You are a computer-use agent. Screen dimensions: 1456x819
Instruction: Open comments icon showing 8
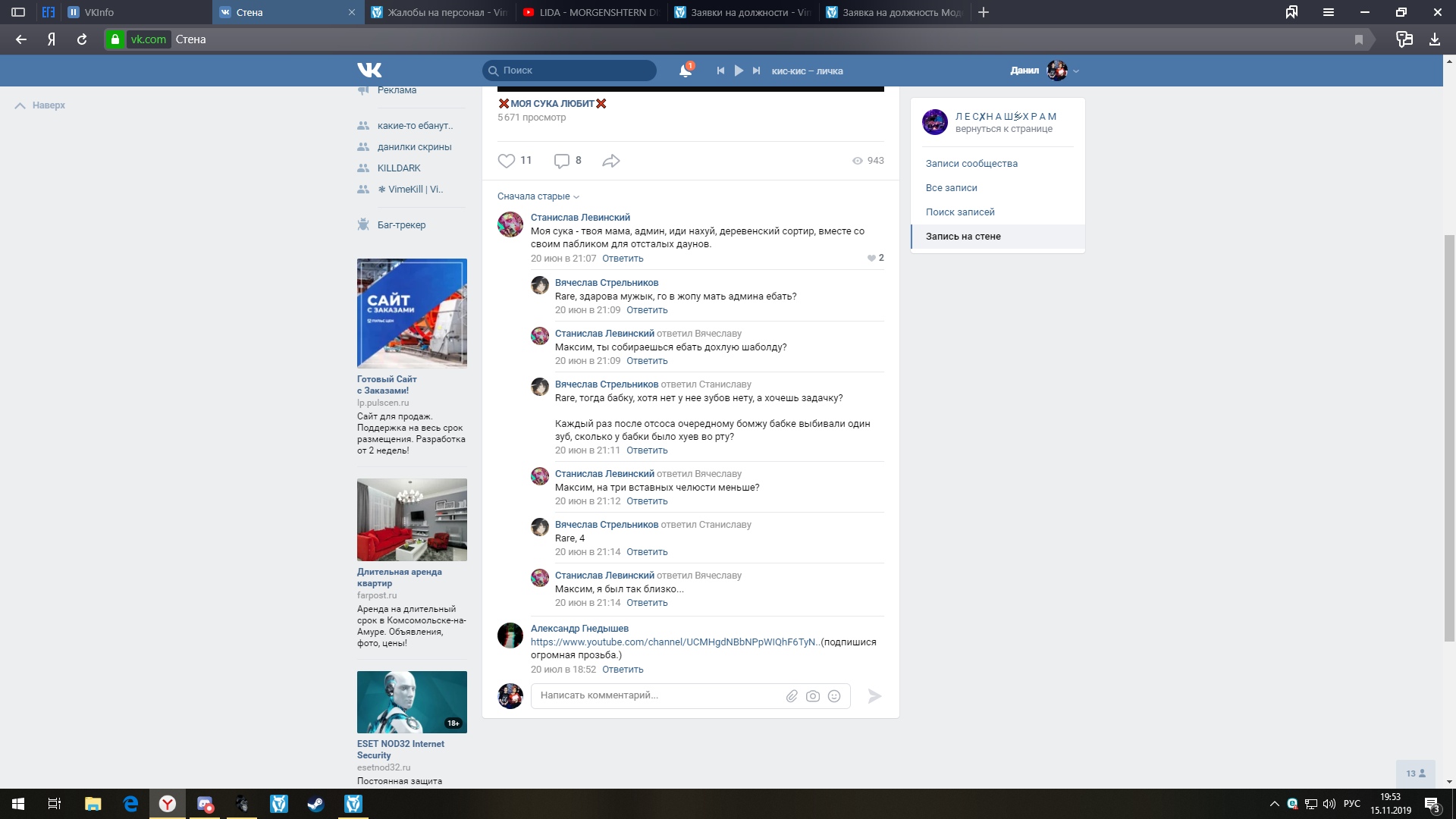pyautogui.click(x=562, y=161)
